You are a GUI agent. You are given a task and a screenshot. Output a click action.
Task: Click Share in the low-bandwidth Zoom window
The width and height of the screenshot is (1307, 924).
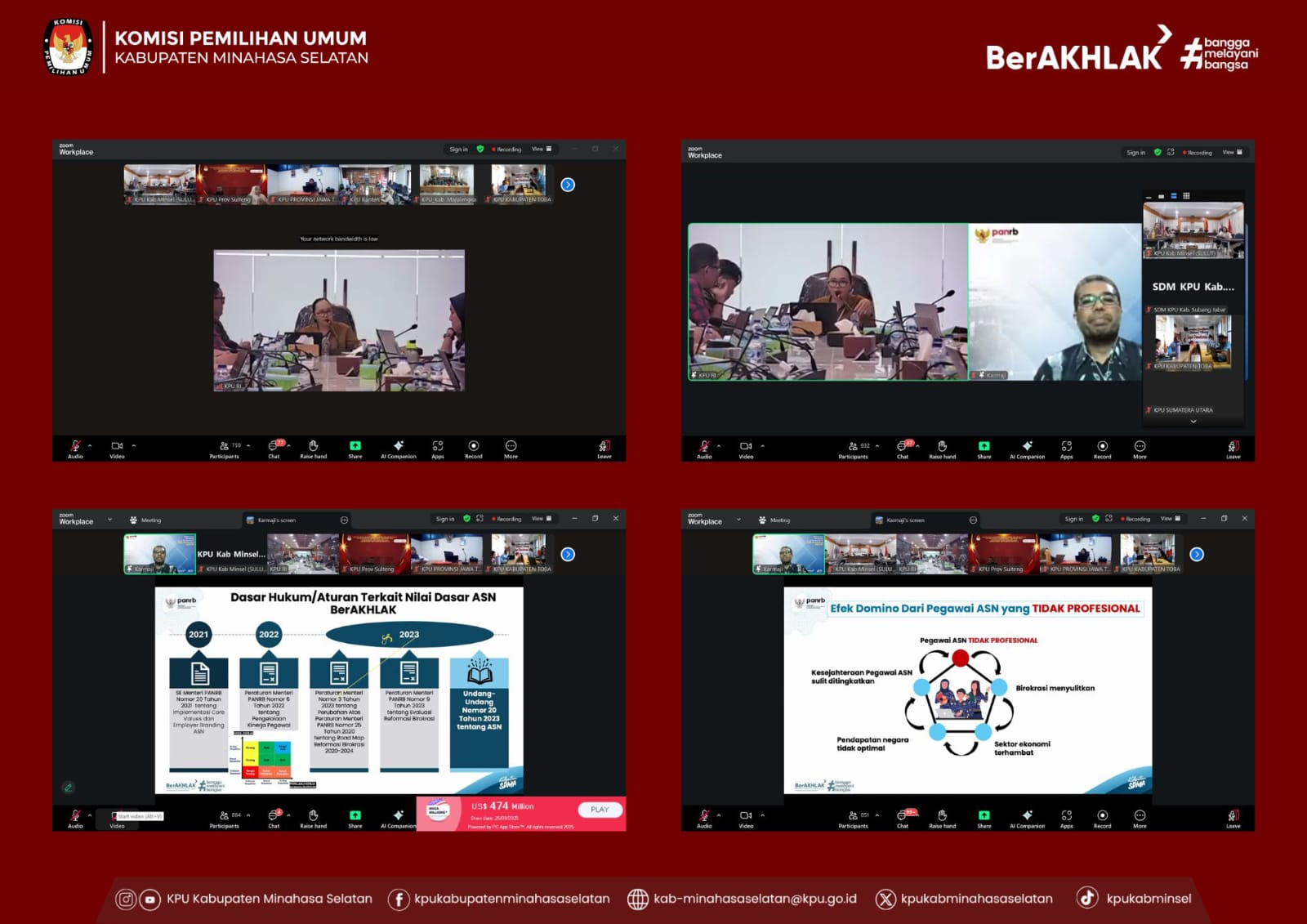[355, 448]
